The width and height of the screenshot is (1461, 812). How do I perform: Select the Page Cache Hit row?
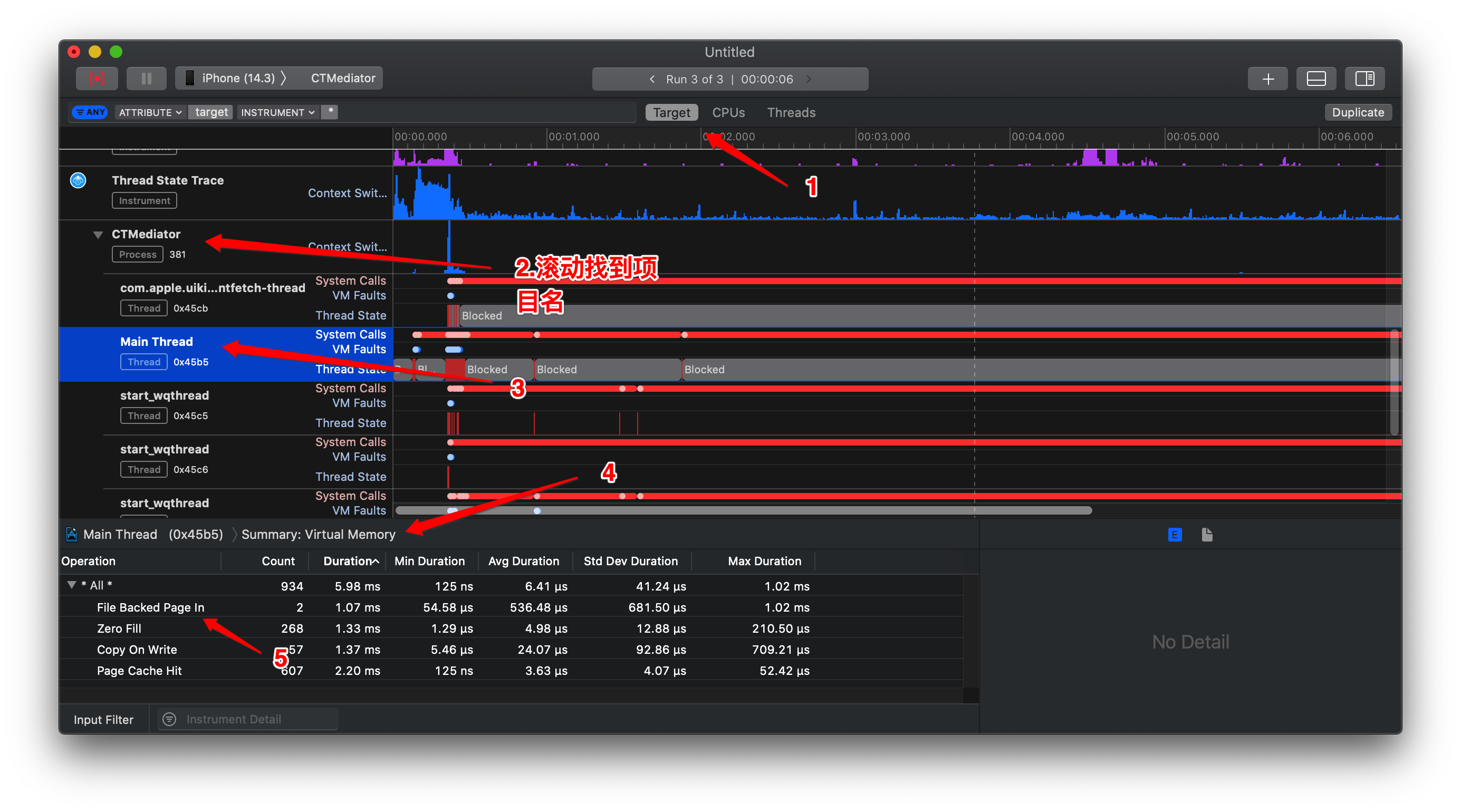click(511, 670)
